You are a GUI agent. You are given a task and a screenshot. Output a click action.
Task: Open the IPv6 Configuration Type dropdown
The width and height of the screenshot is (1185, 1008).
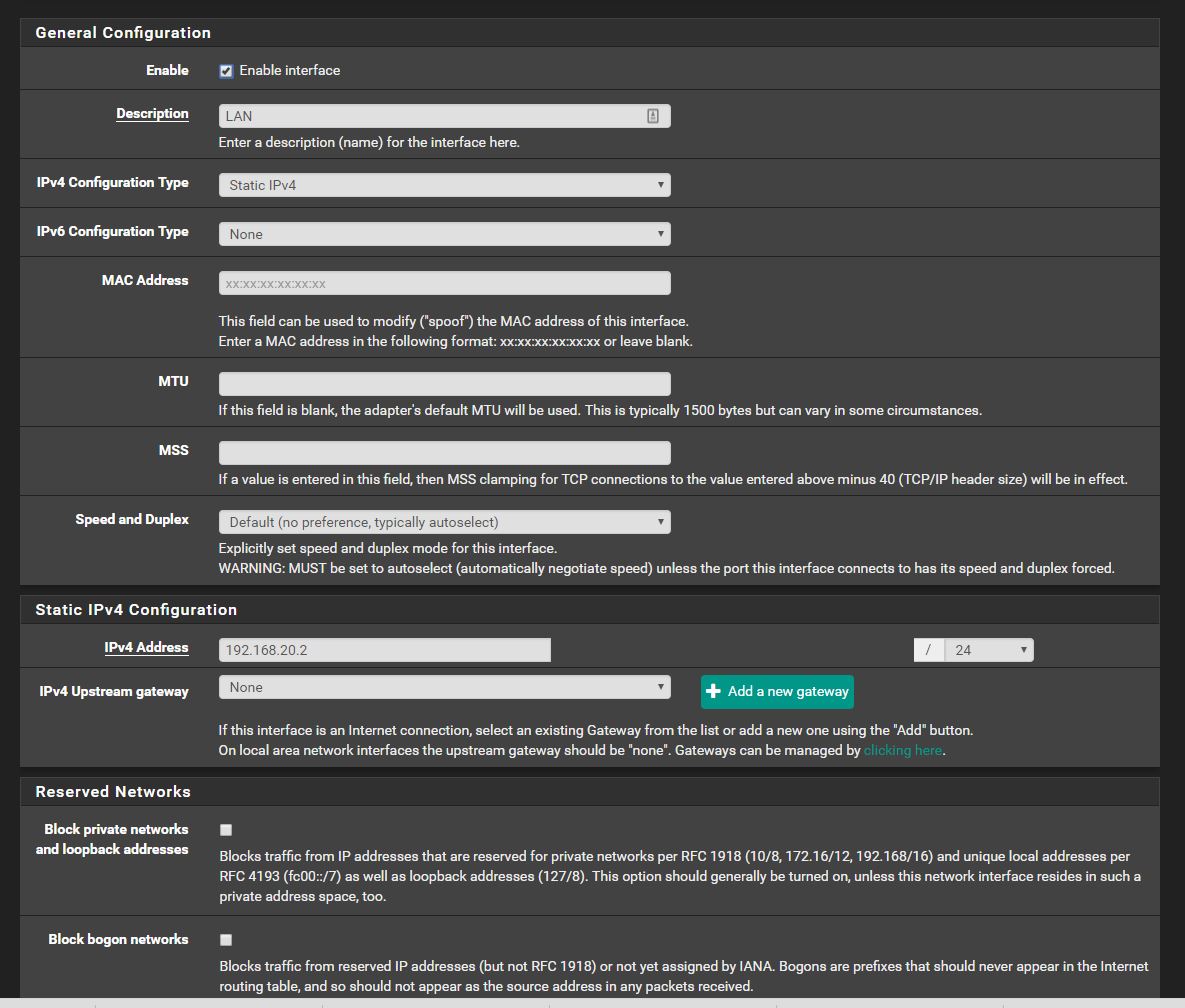[x=444, y=234]
